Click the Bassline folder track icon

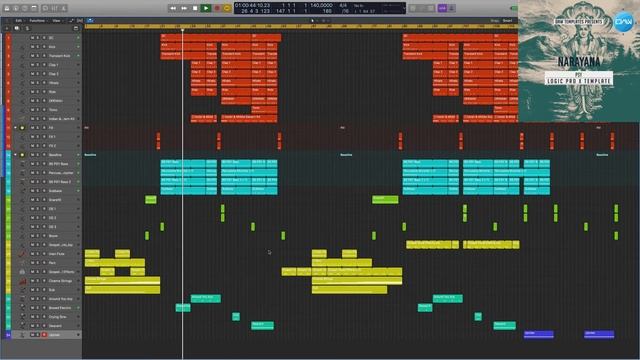coord(22,155)
